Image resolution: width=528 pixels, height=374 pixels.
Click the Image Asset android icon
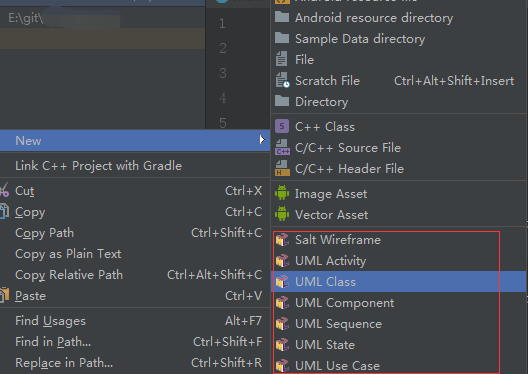tap(282, 193)
